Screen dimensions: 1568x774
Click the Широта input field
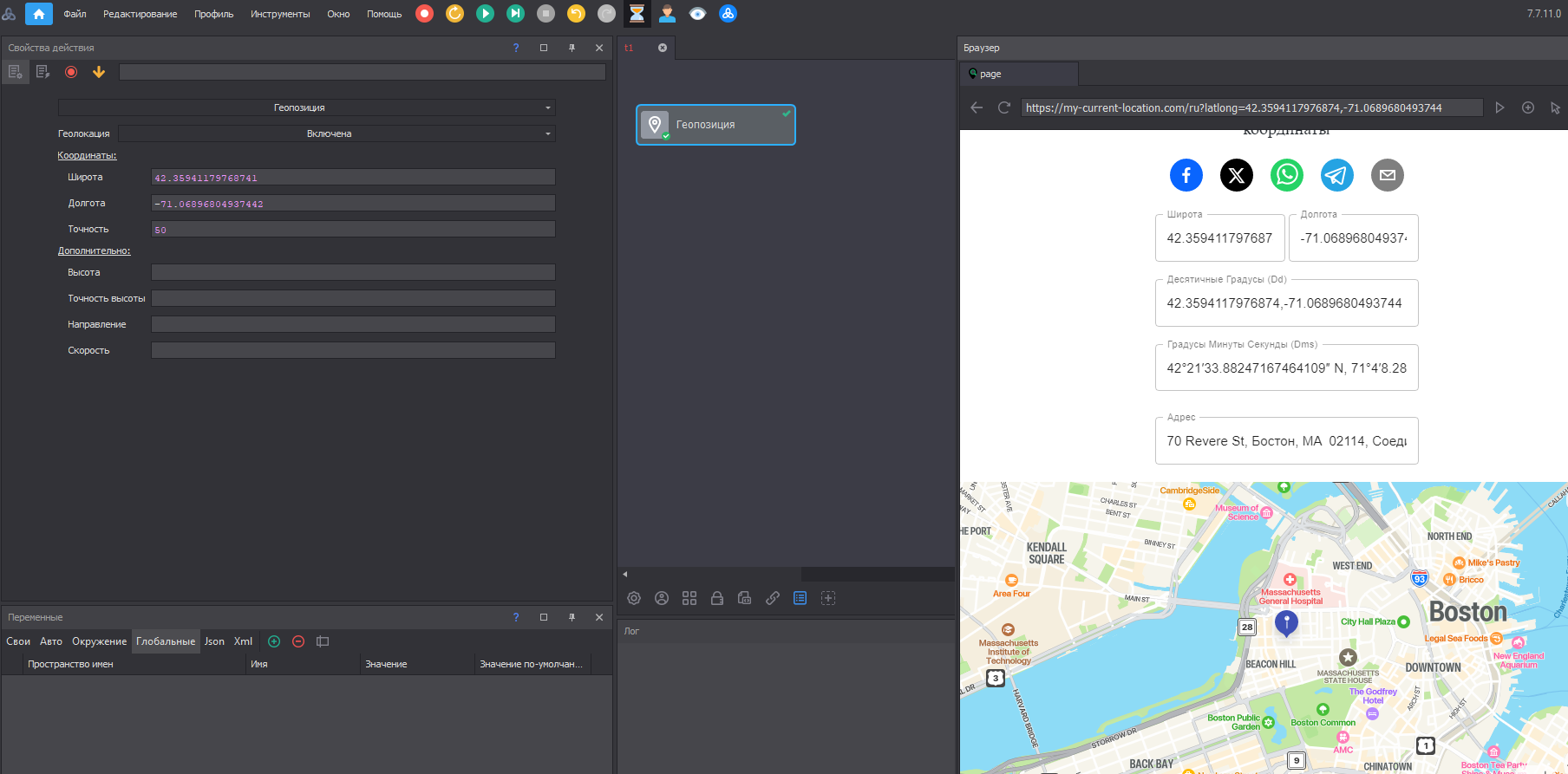pos(353,177)
